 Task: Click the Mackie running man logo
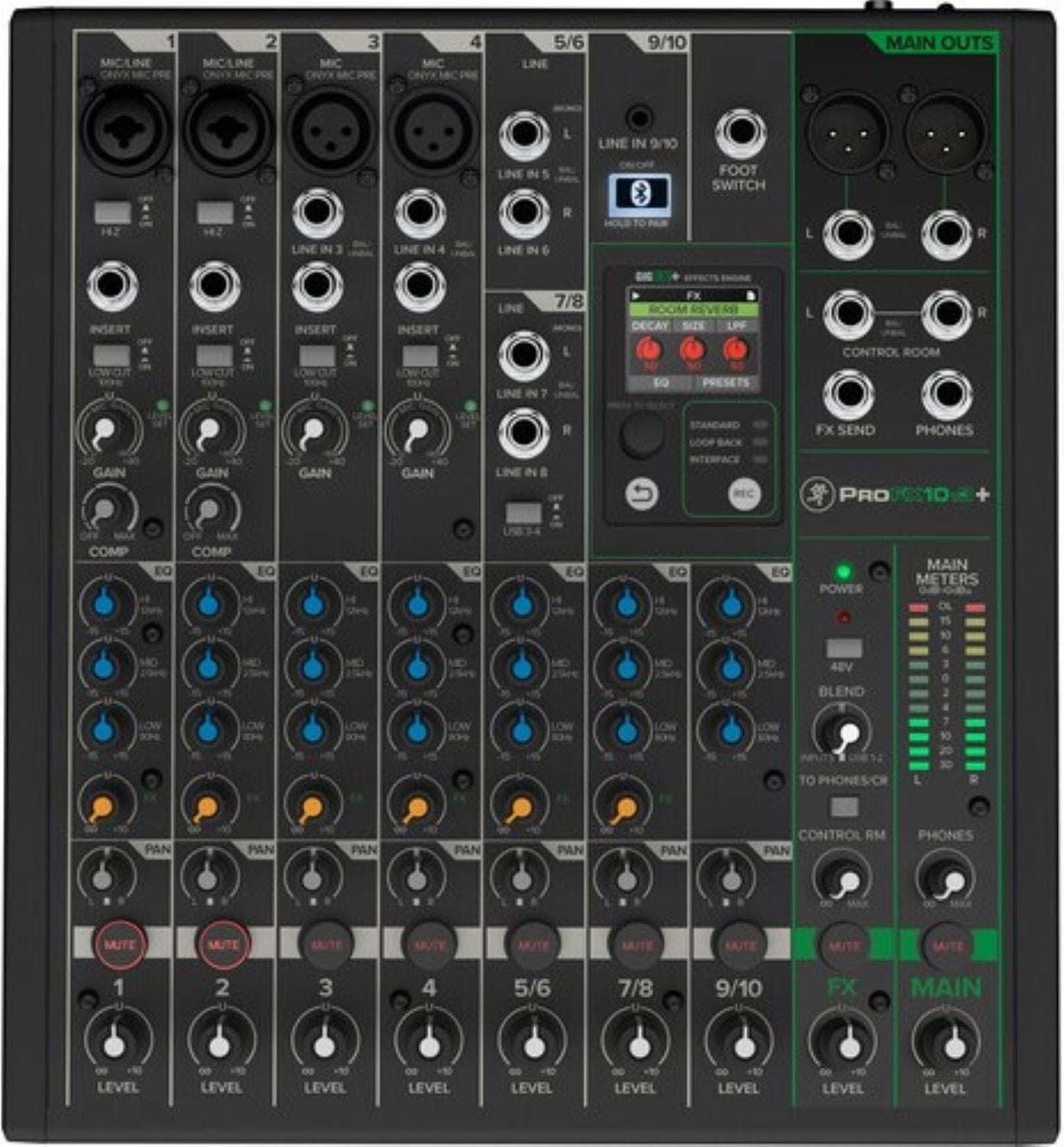point(816,495)
